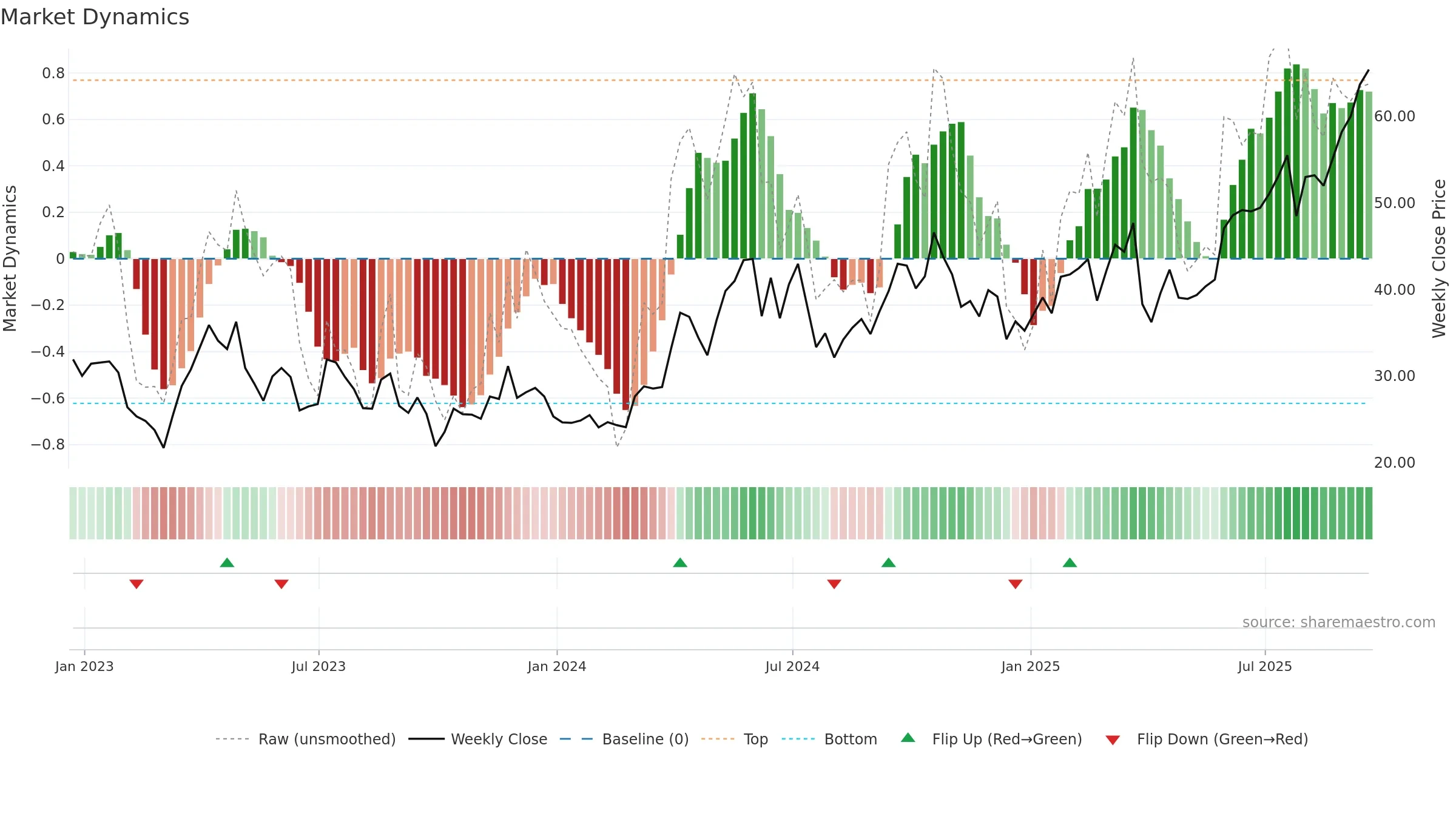Click the green triangle icon in legend
The height and width of the screenshot is (819, 1456).
pos(908,738)
